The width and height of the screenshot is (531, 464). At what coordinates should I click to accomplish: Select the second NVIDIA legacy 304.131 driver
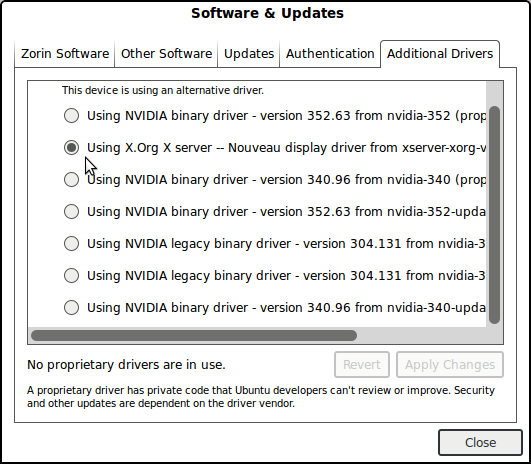(x=71, y=275)
